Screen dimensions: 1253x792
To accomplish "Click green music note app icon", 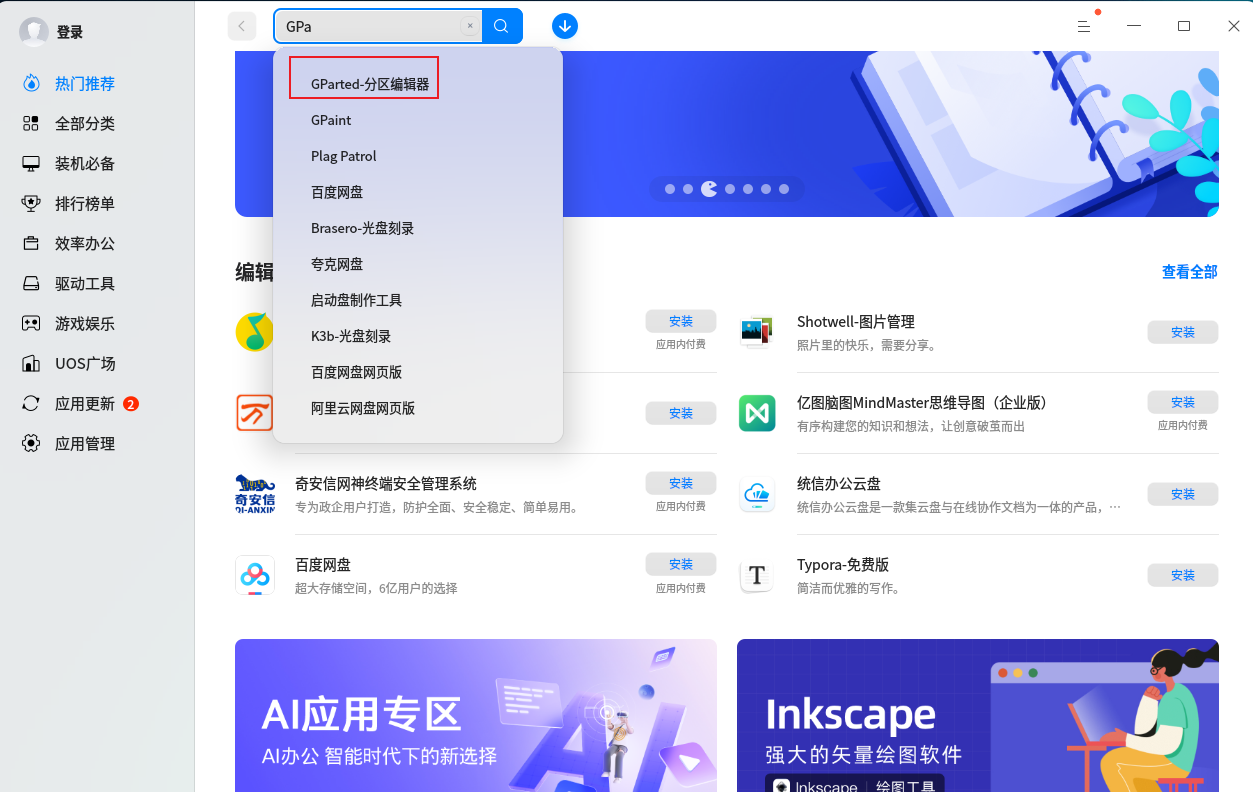I will click(254, 332).
